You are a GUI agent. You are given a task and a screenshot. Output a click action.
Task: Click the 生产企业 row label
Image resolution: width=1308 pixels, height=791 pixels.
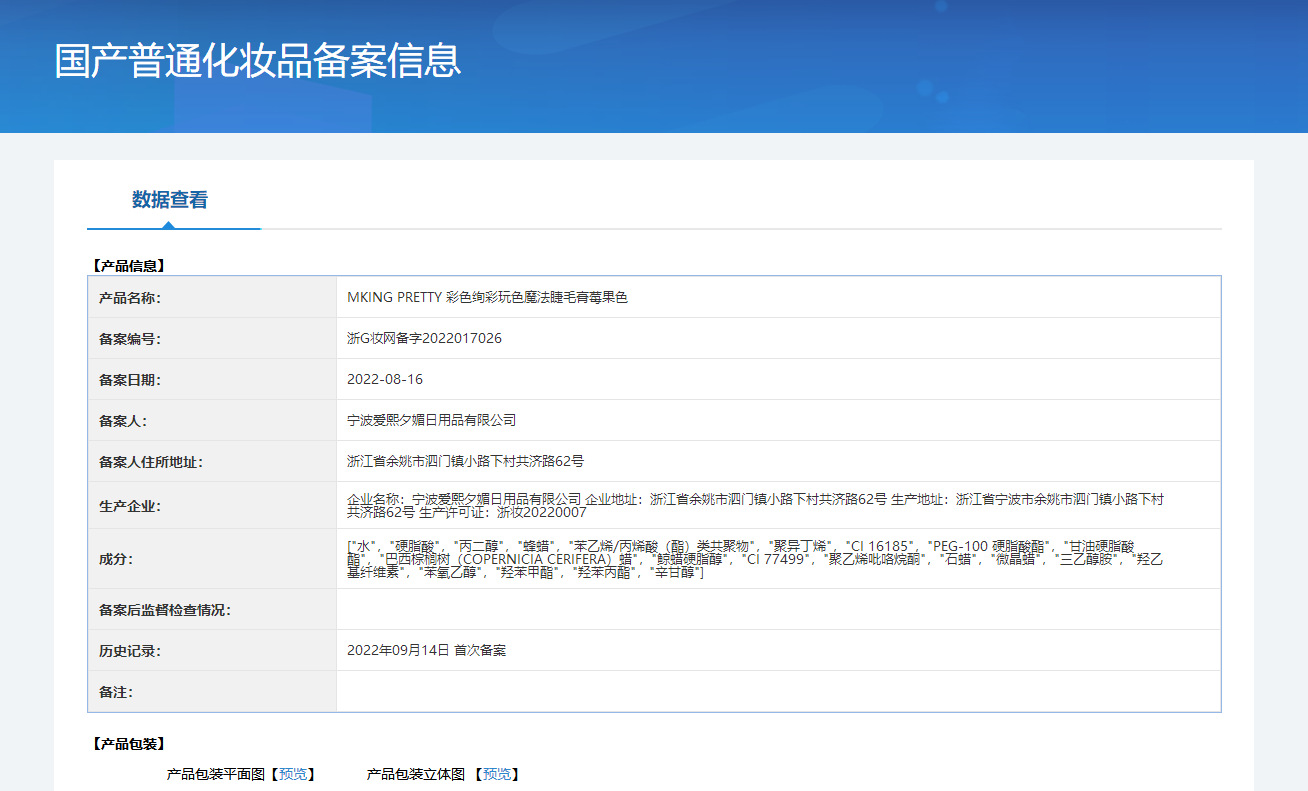tap(130, 505)
